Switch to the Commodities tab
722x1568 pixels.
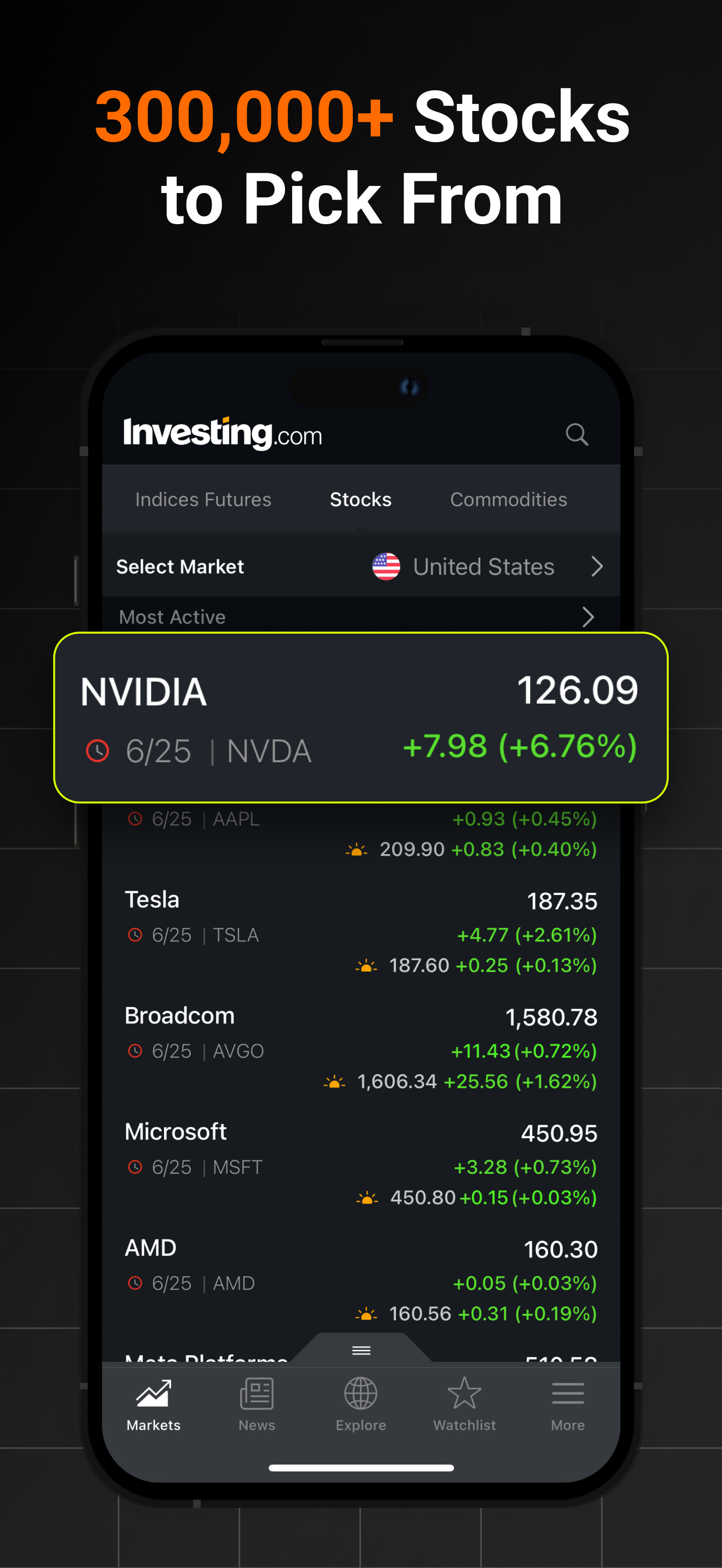pos(509,500)
